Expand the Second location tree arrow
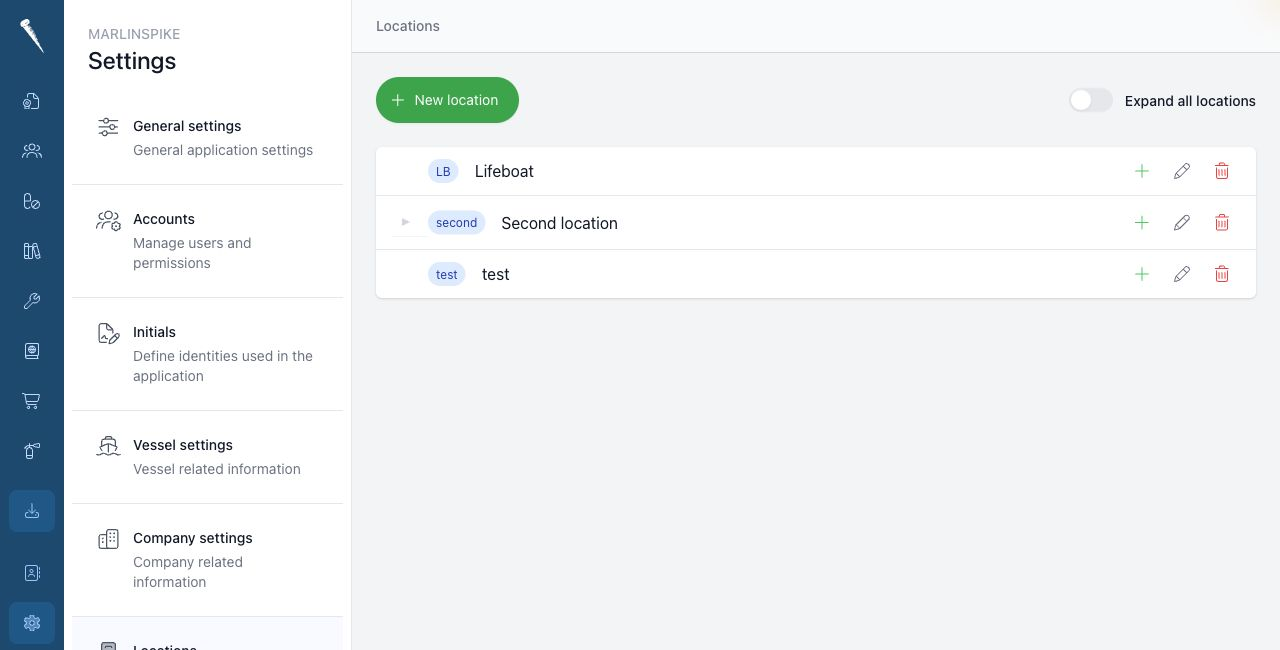 (x=405, y=222)
